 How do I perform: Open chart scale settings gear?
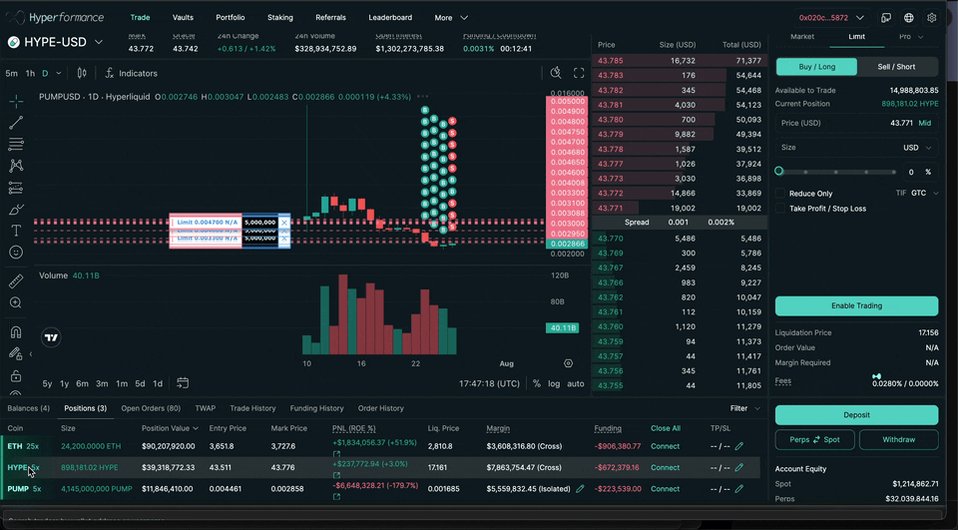click(x=568, y=363)
